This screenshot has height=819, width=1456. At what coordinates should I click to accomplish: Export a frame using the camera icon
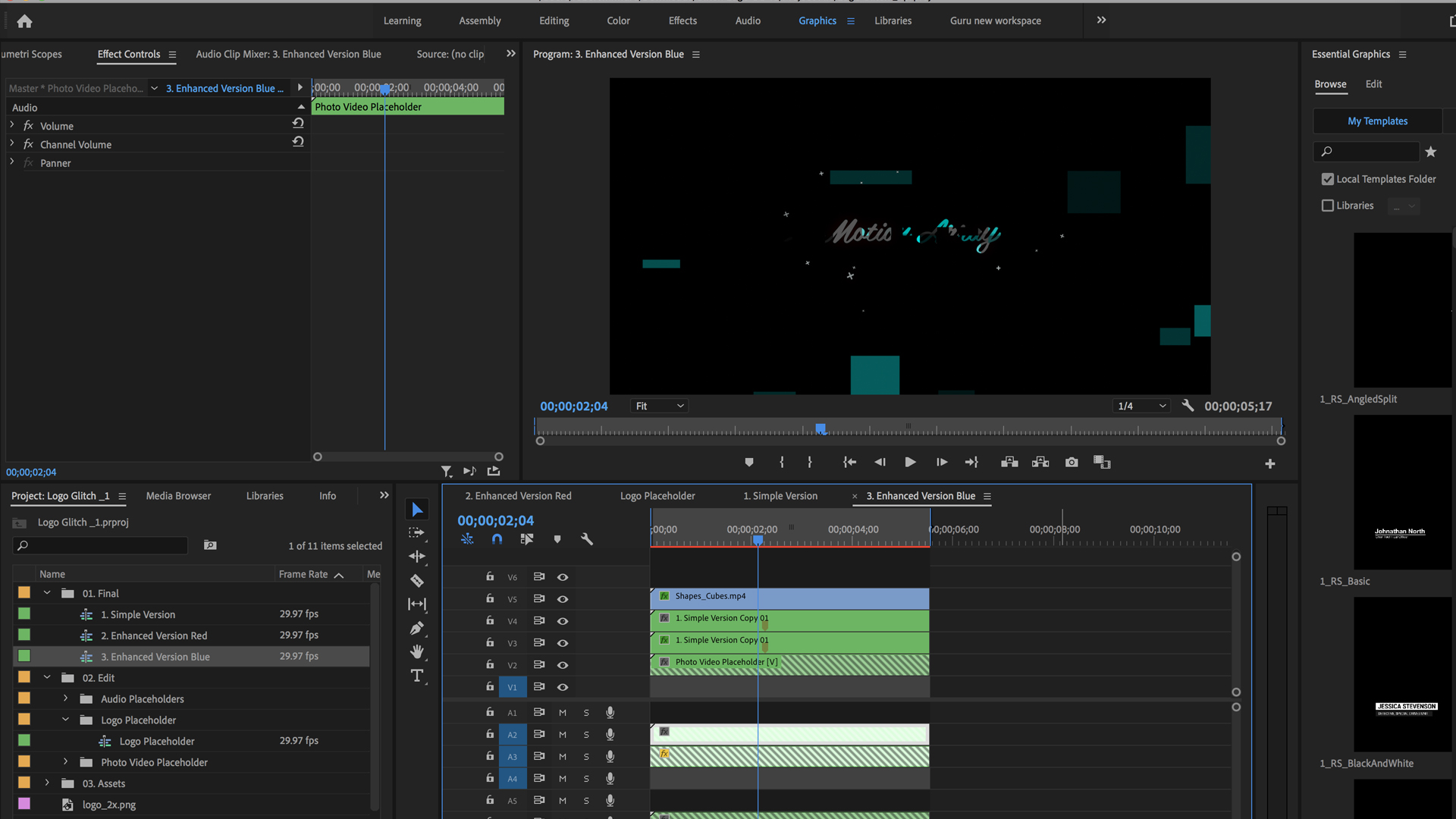click(x=1072, y=462)
